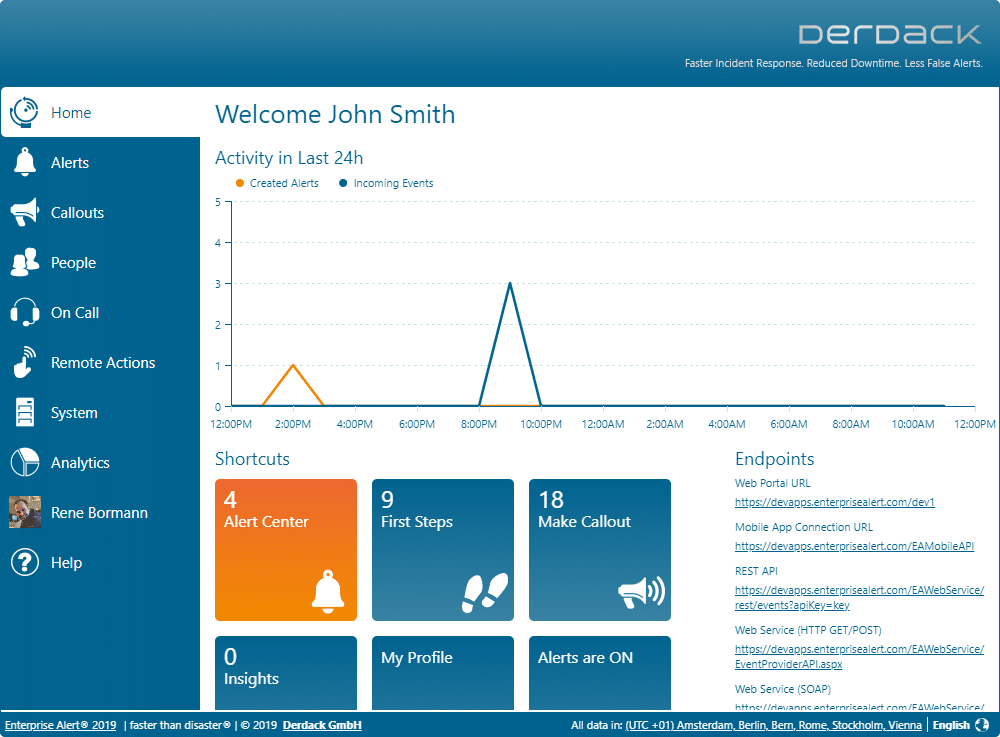Open the My Profile tile
1000x737 pixels.
coord(442,673)
